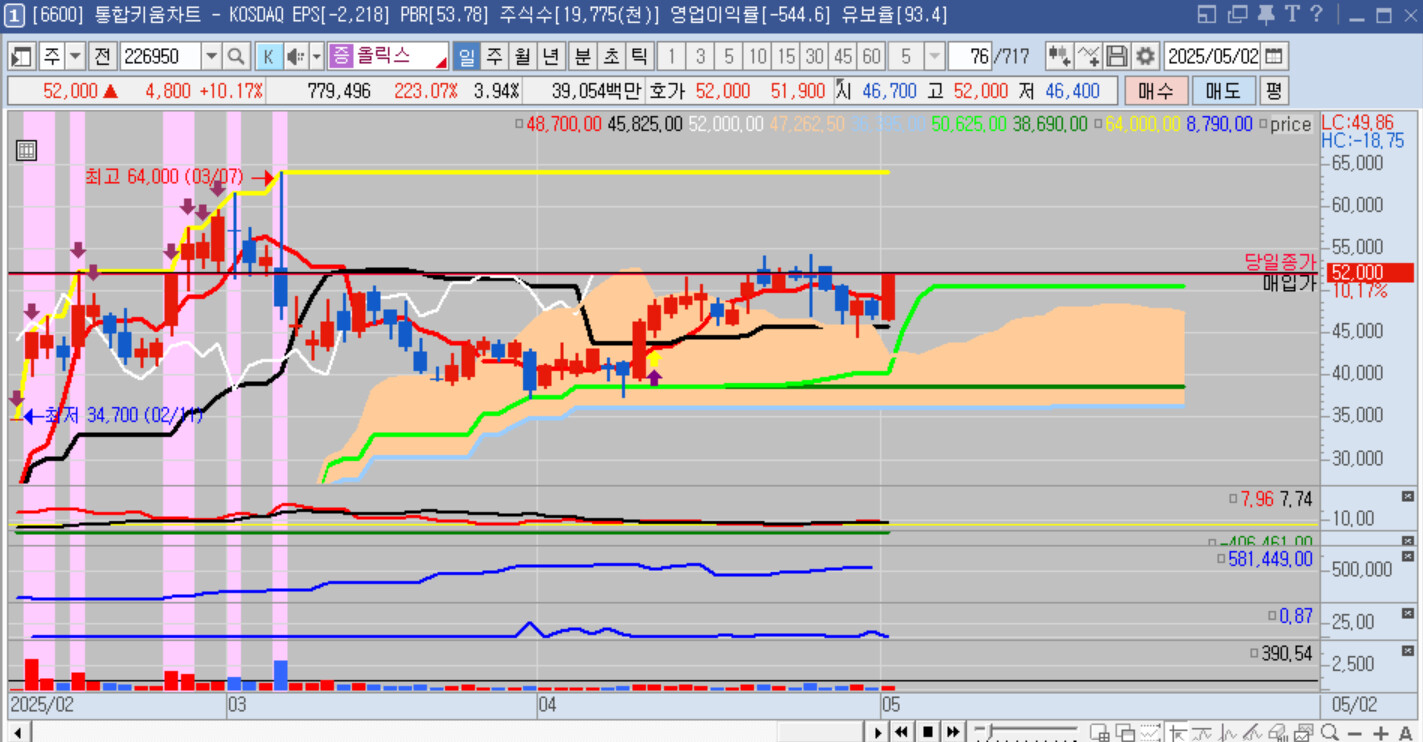Select the daily (일) chart period
The width and height of the screenshot is (1423, 742).
click(466, 56)
